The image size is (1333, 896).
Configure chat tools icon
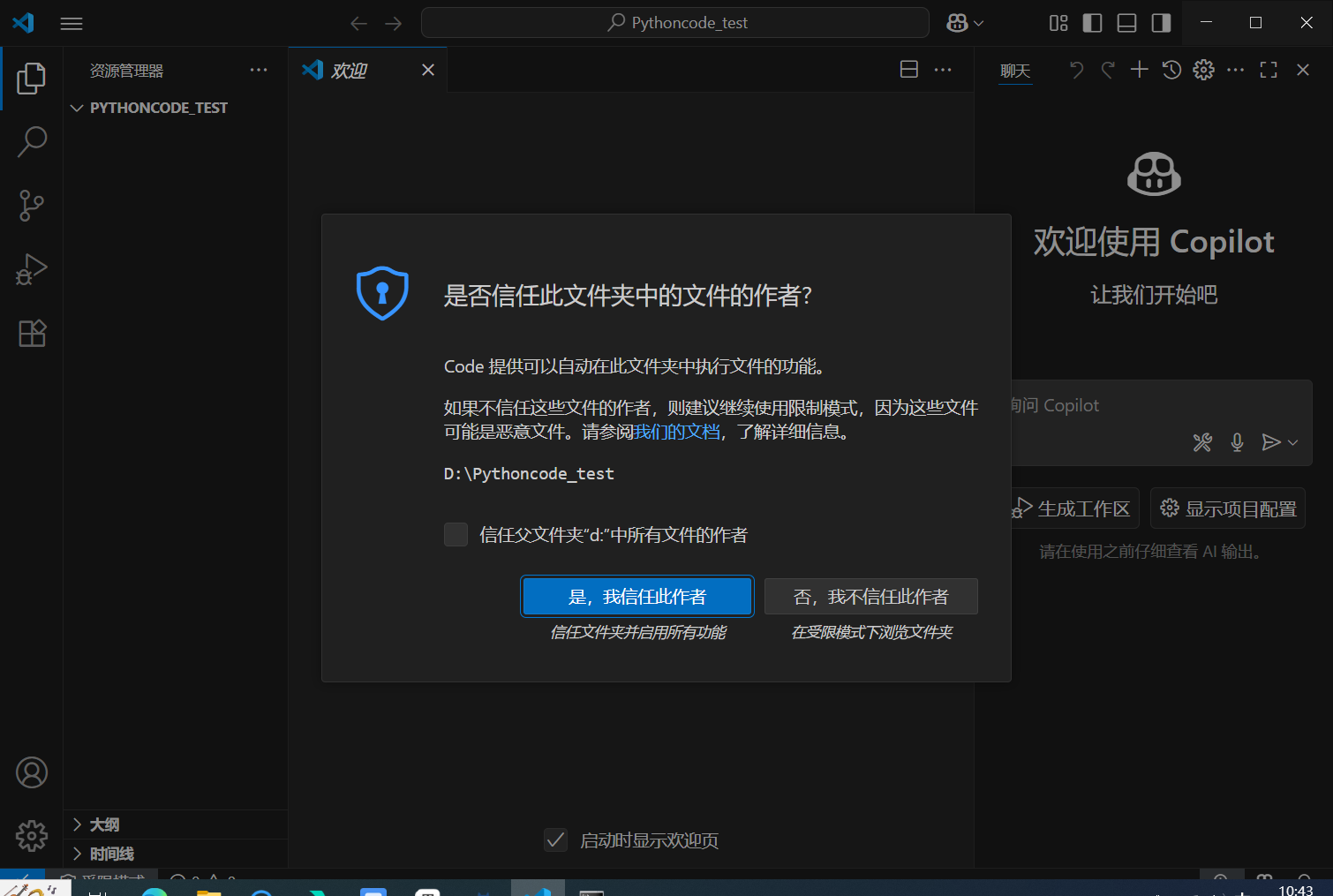tap(1202, 442)
